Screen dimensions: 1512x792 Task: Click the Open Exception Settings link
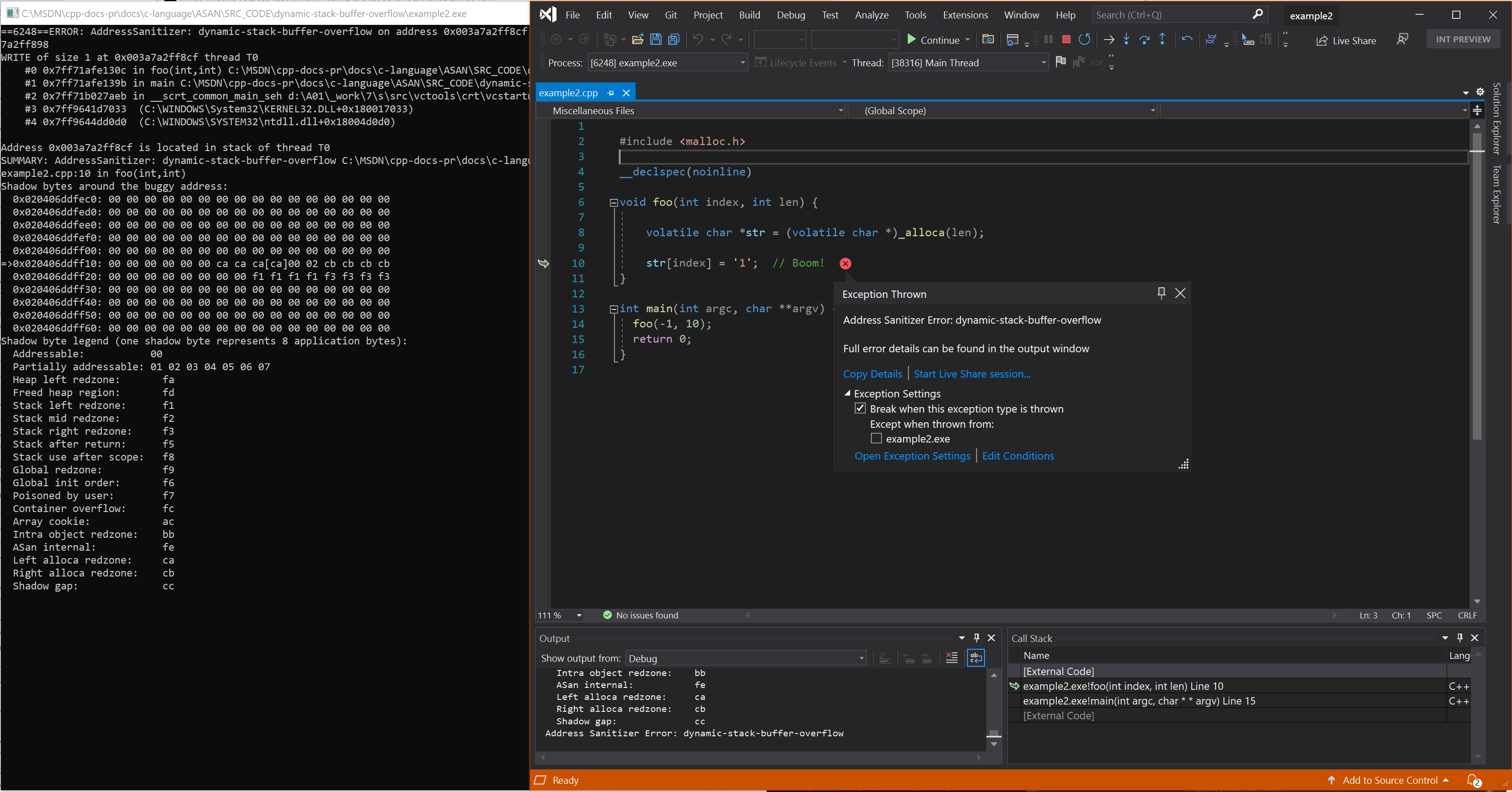(911, 455)
